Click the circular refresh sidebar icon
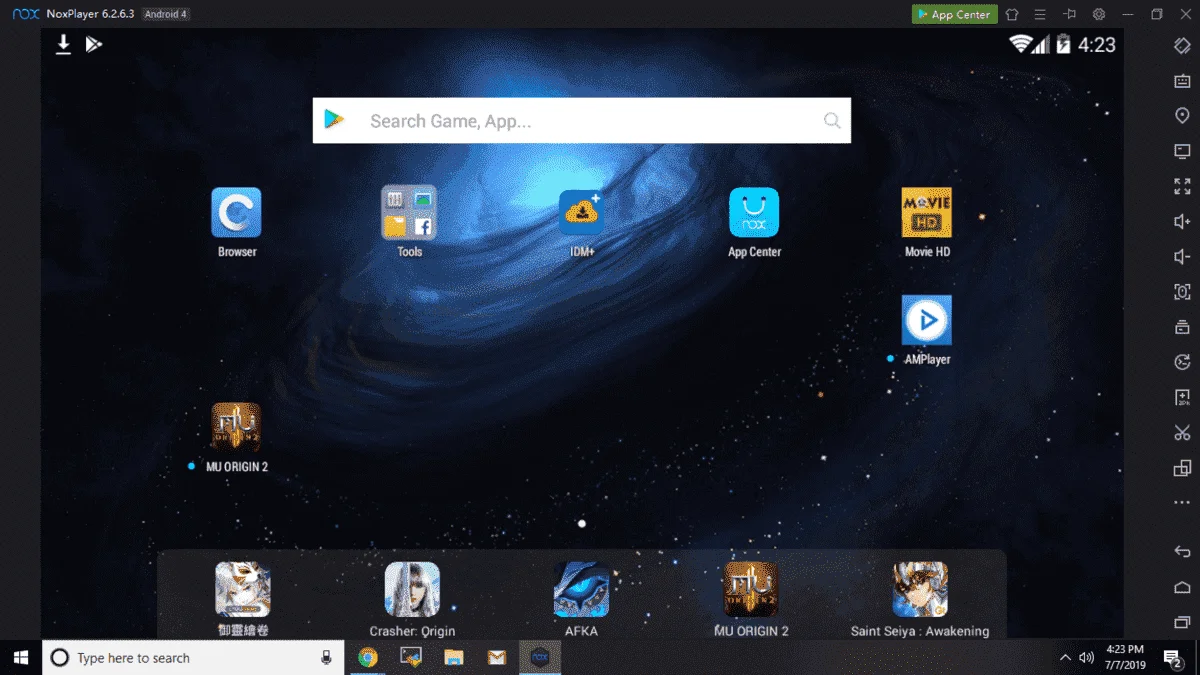The width and height of the screenshot is (1200, 675). click(x=1182, y=362)
